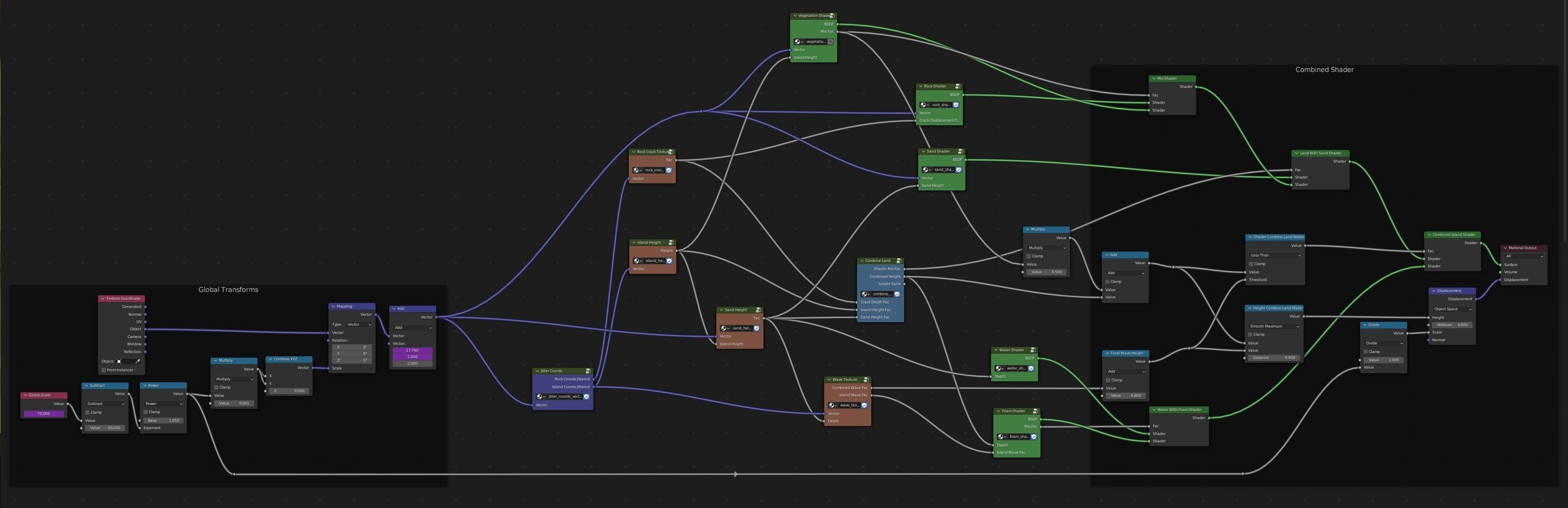Enable From Instancer checkbox in Texture Coordinate

pyautogui.click(x=103, y=370)
